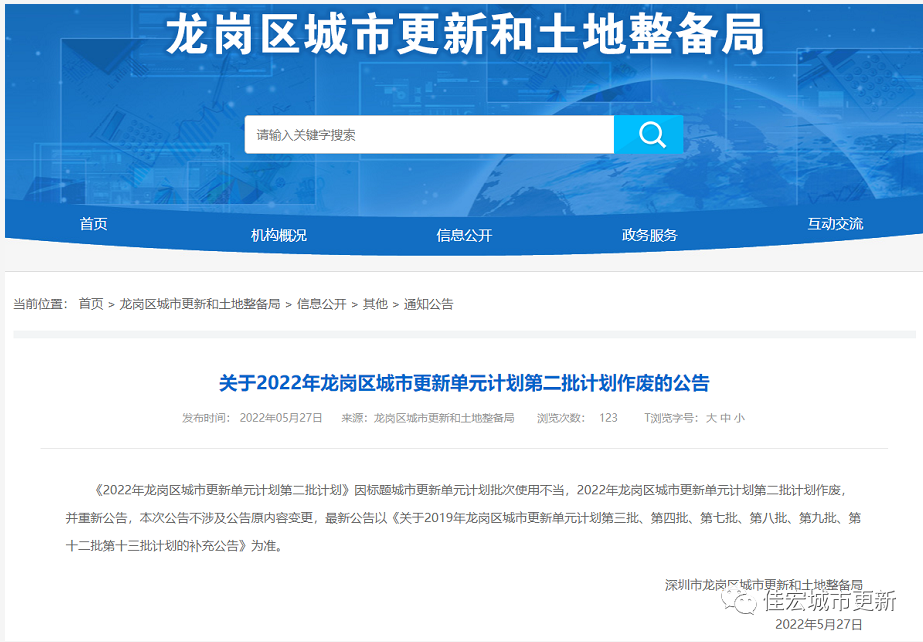Viewport: 923px width, 642px height.
Task: Click the 来源 source name under the title
Action: [x=443, y=418]
